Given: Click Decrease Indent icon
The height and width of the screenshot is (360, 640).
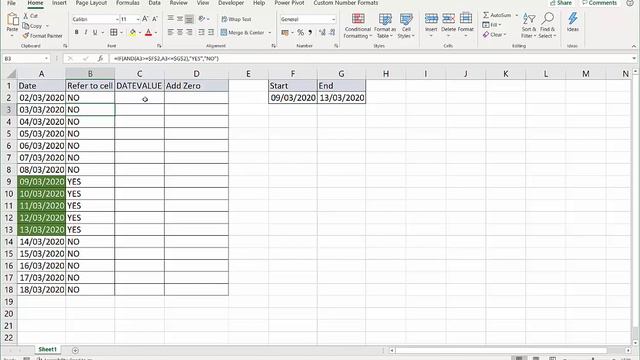Looking at the screenshot, I should point(201,32).
